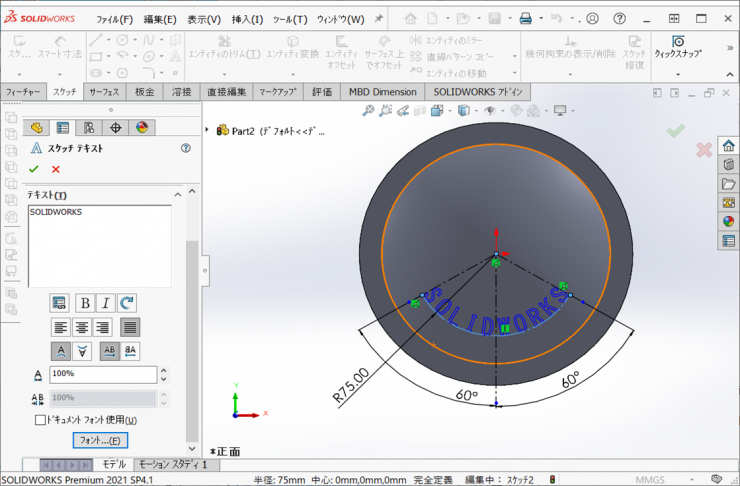This screenshot has height=486, width=740.
Task: Open the ツール(T) menu
Action: (290, 19)
